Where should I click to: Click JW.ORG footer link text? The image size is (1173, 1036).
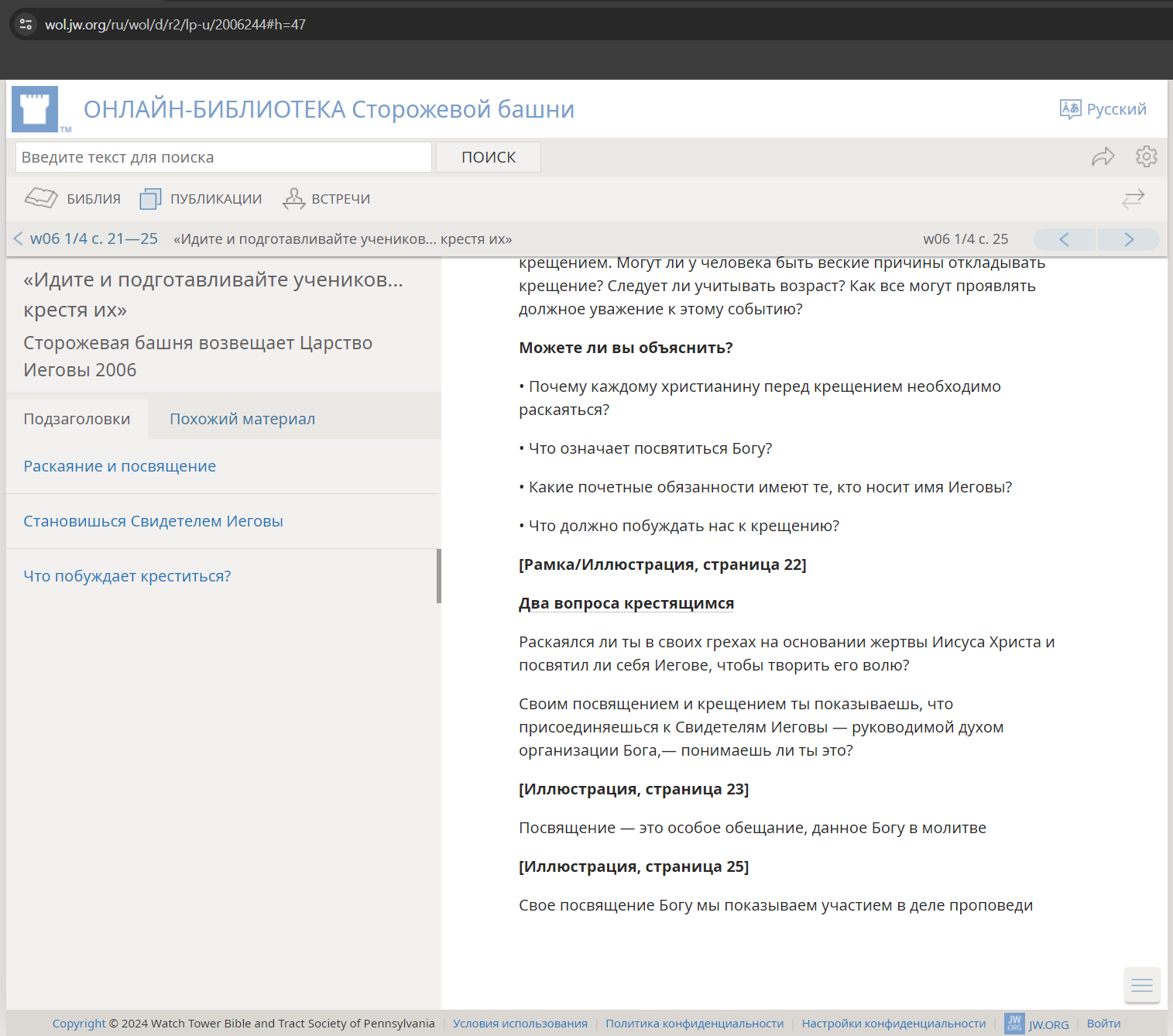[x=1049, y=1024]
